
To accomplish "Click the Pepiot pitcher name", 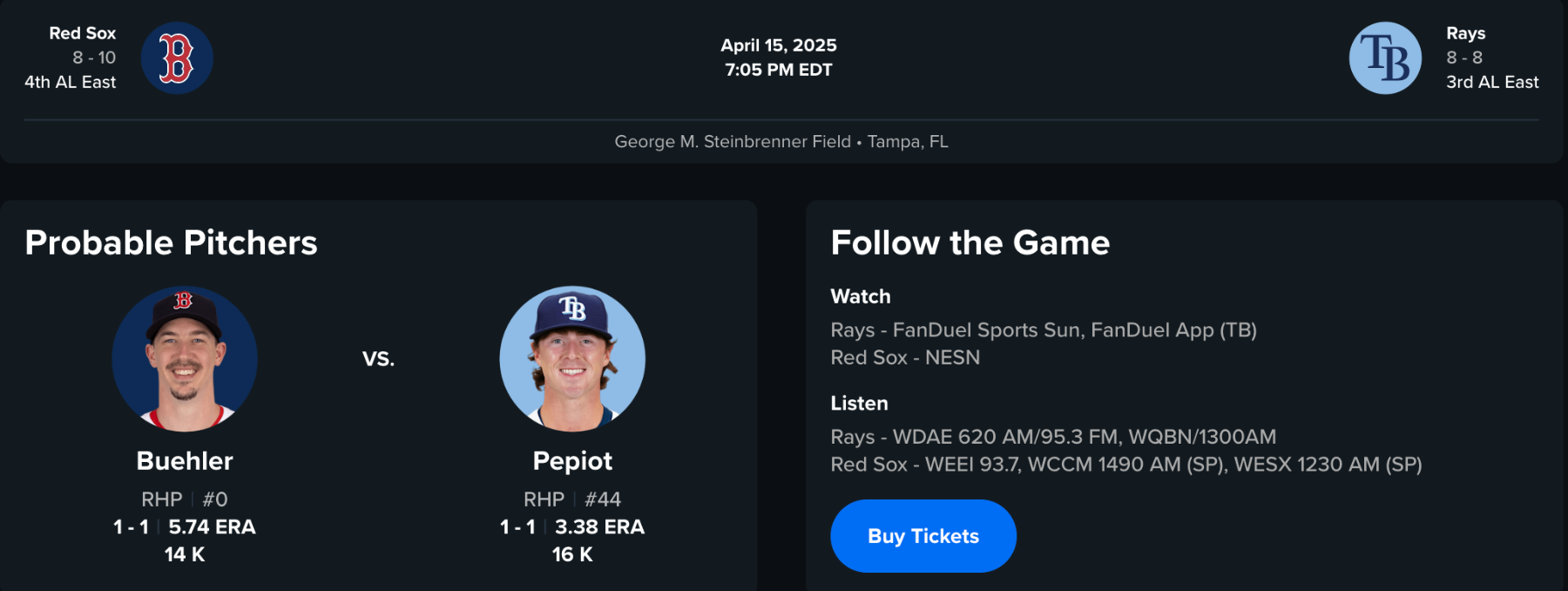I will [572, 461].
